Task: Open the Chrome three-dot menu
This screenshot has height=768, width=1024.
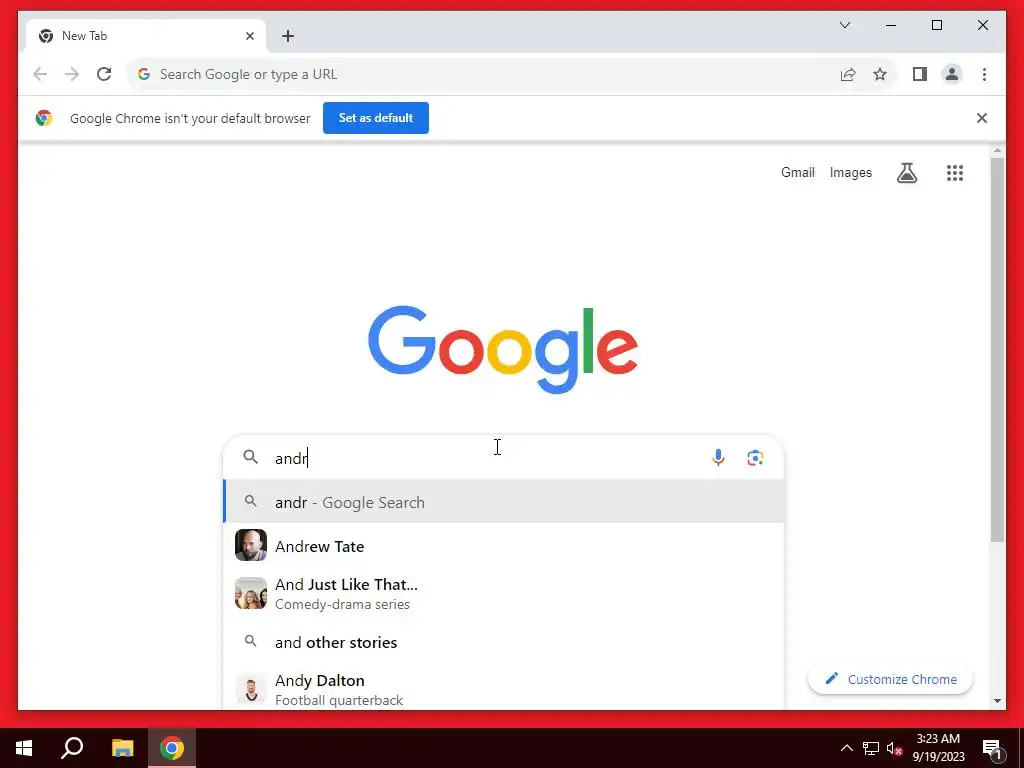Action: pos(984,74)
